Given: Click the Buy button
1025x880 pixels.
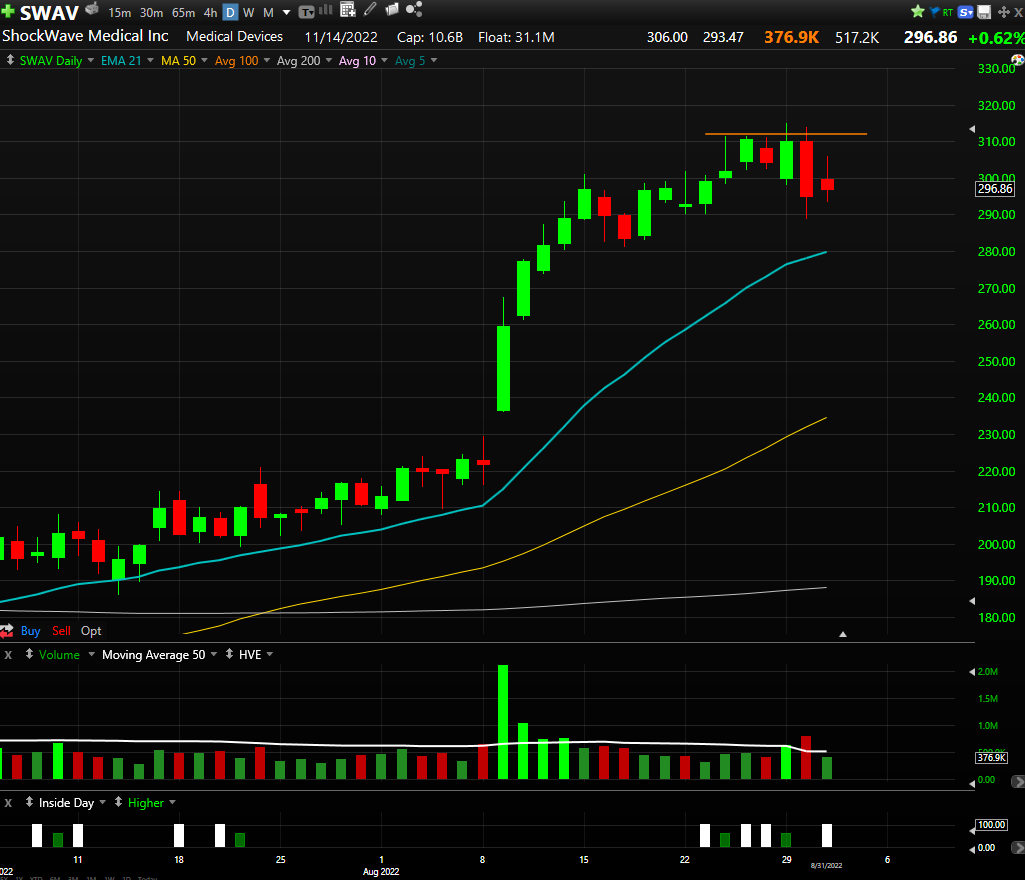Looking at the screenshot, I should 31,631.
